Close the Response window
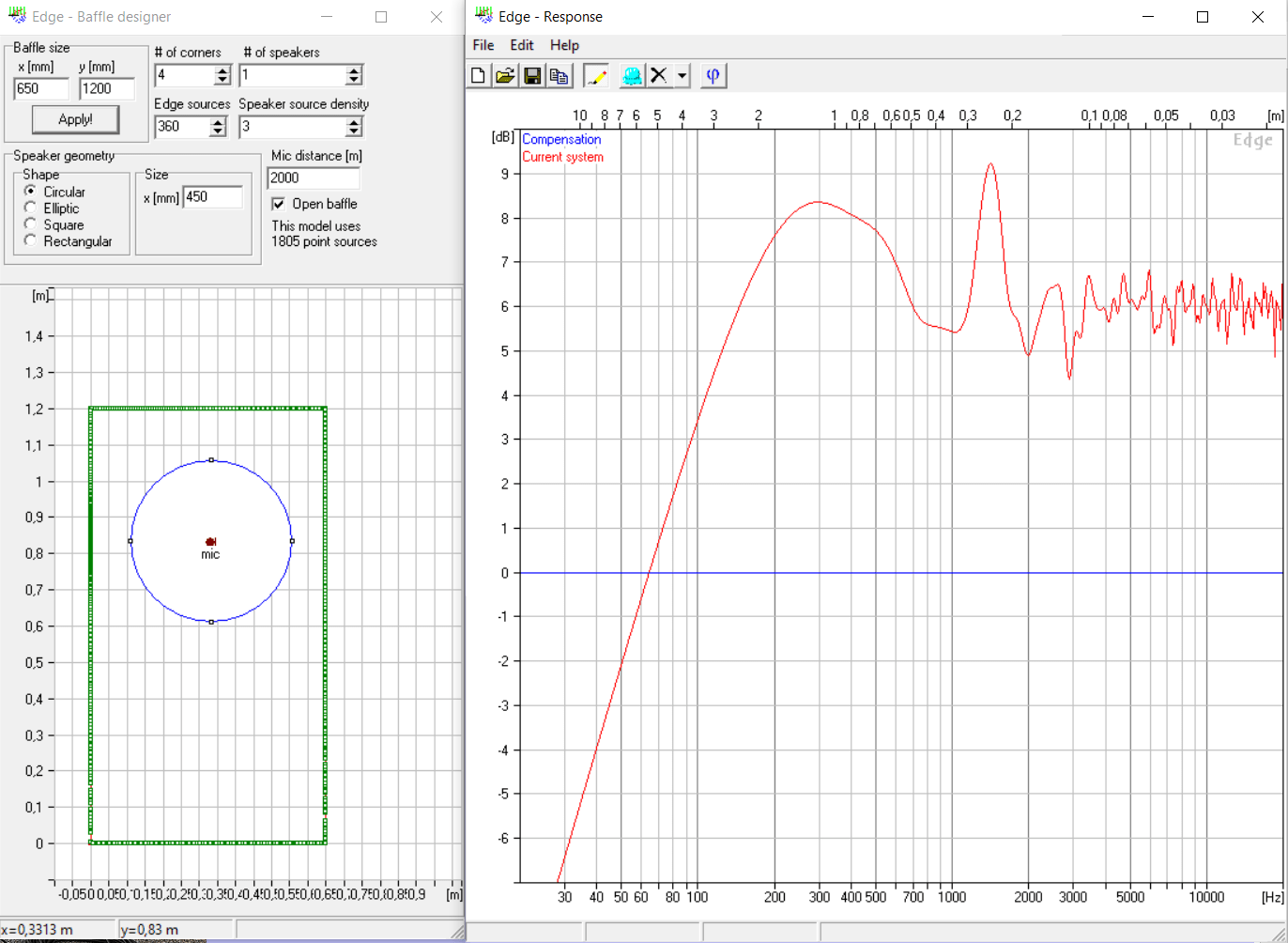 (1258, 17)
